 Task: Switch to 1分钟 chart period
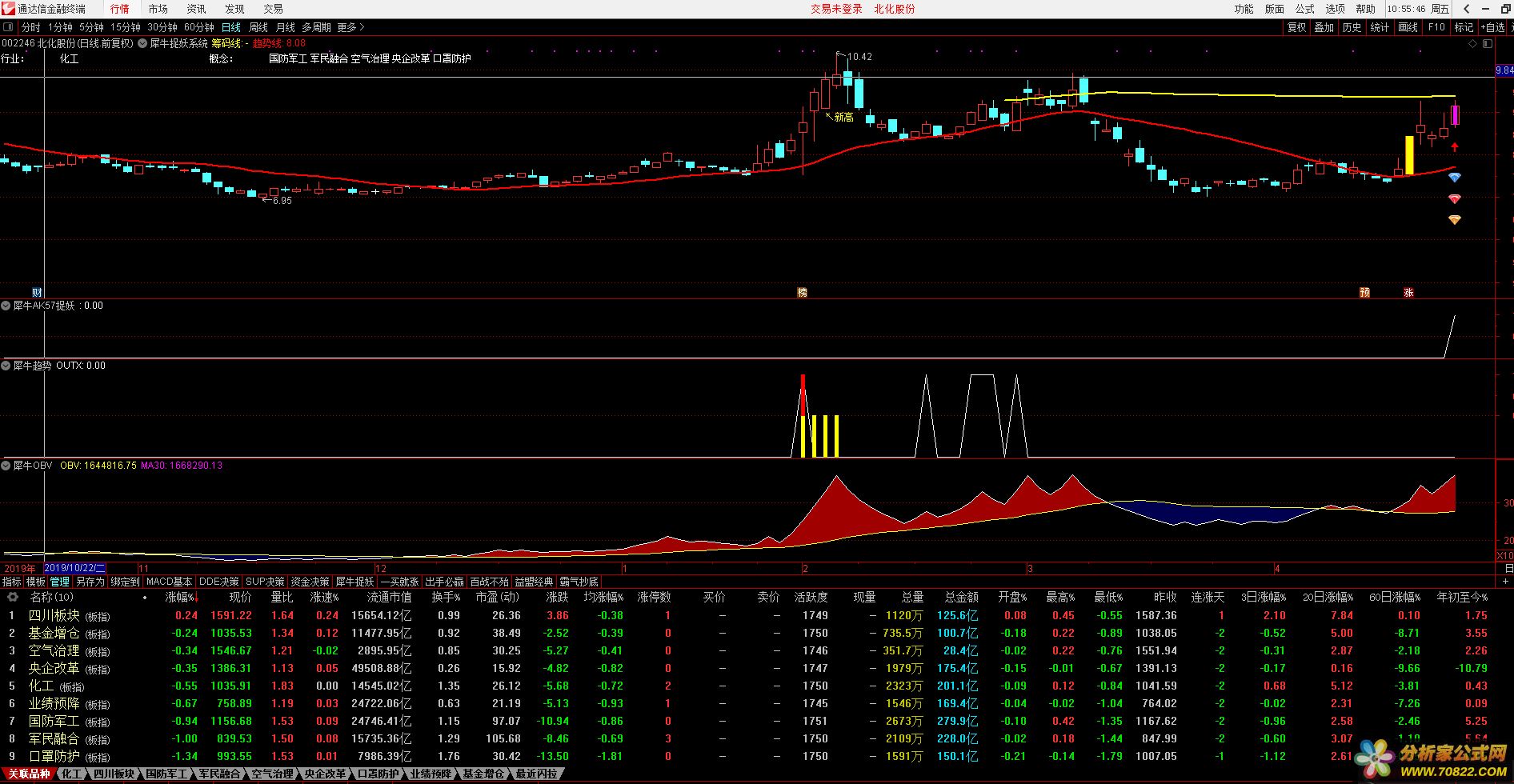point(60,27)
